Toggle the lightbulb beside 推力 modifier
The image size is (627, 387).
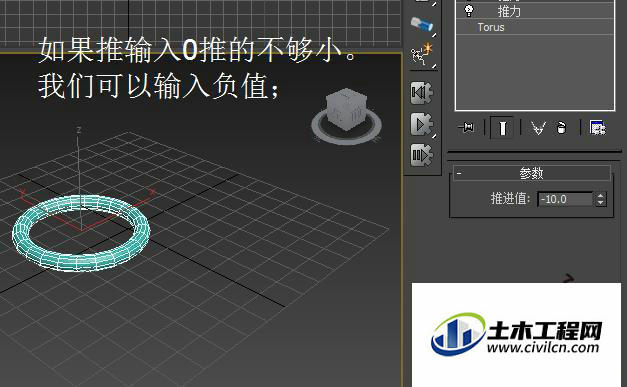[x=469, y=11]
